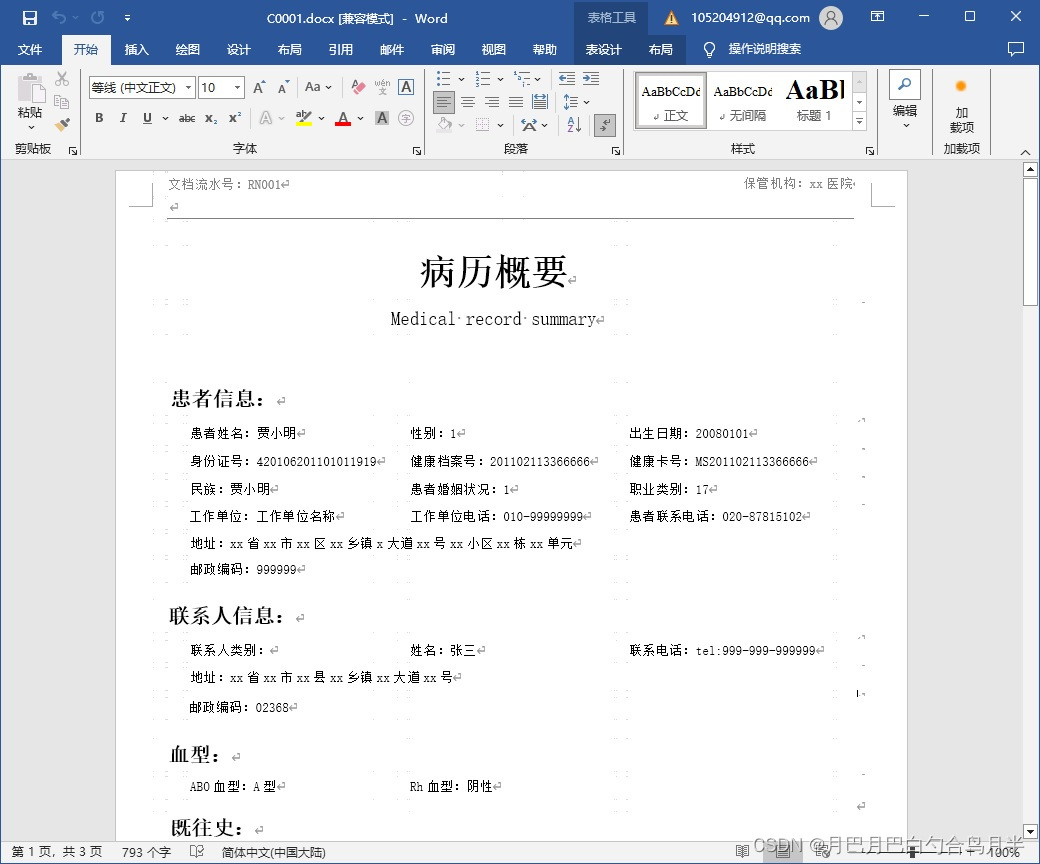Apply red font color to text
Image resolution: width=1040 pixels, height=864 pixels.
(341, 118)
